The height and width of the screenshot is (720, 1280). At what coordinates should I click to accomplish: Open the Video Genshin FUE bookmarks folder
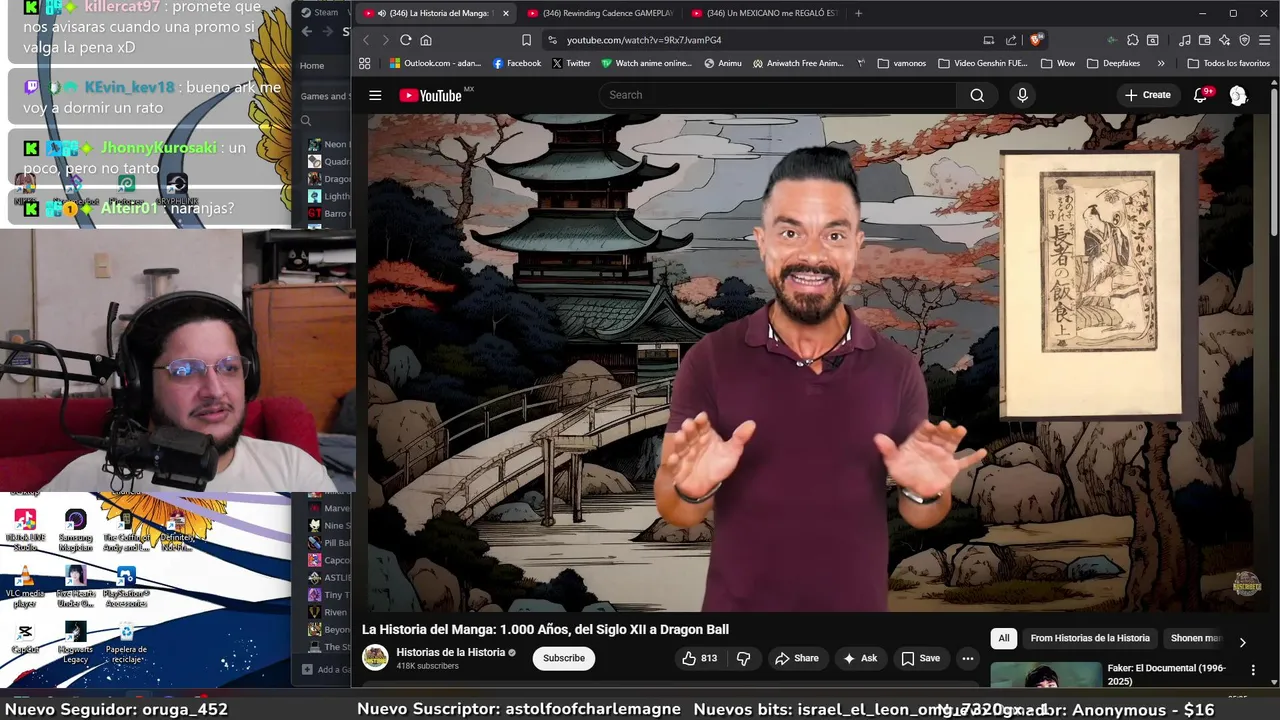coord(983,63)
